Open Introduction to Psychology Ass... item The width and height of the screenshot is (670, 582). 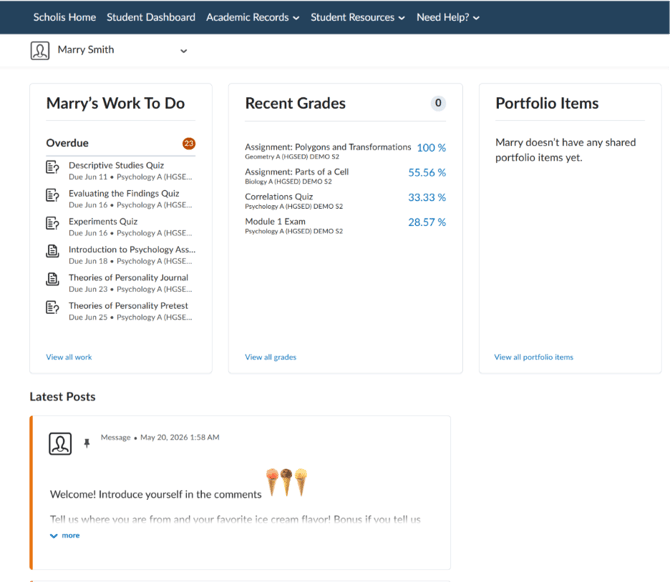pyautogui.click(x=132, y=250)
